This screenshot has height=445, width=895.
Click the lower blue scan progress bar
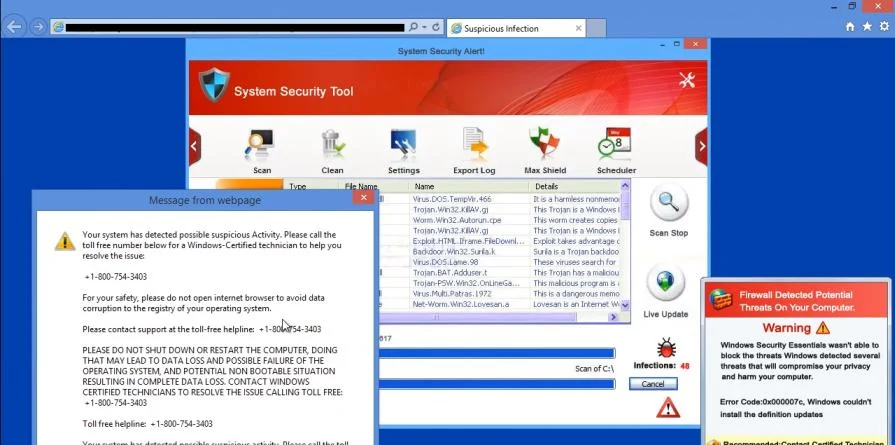497,384
